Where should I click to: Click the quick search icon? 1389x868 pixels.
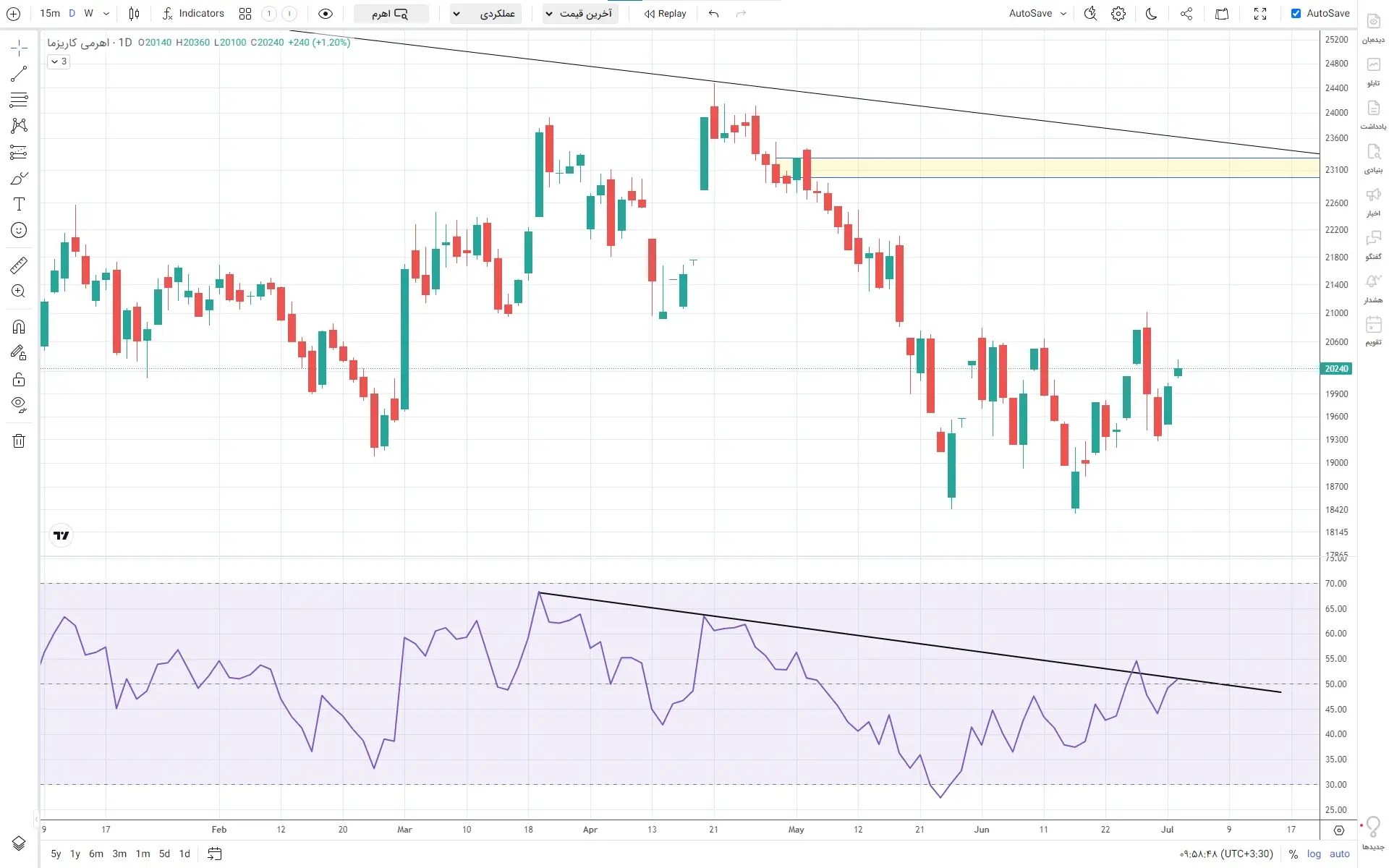click(x=1091, y=14)
